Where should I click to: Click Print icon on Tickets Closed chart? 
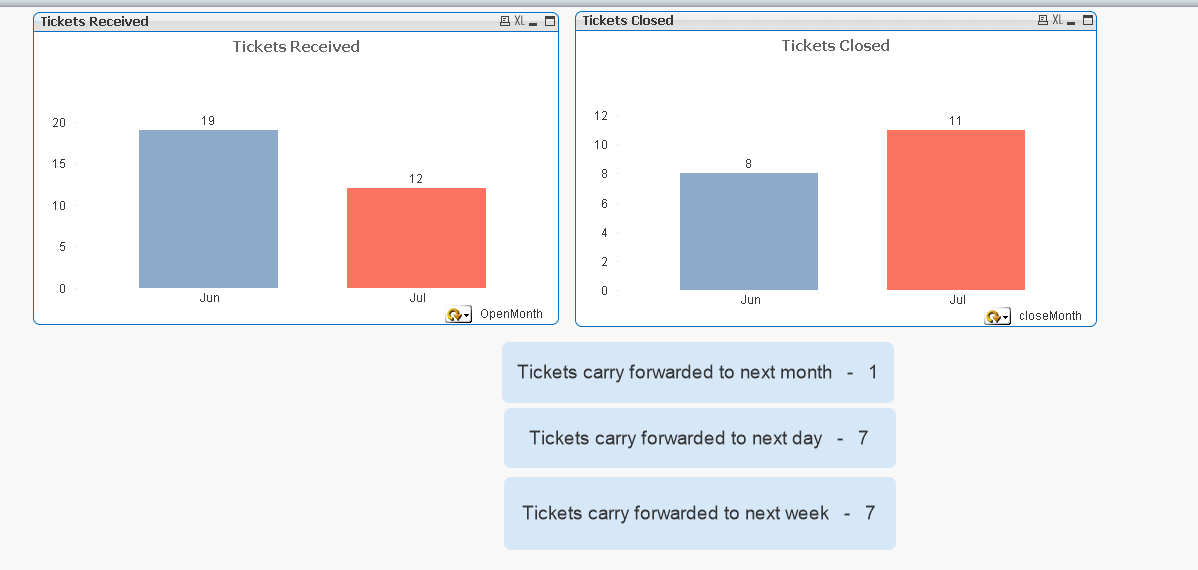click(1043, 20)
